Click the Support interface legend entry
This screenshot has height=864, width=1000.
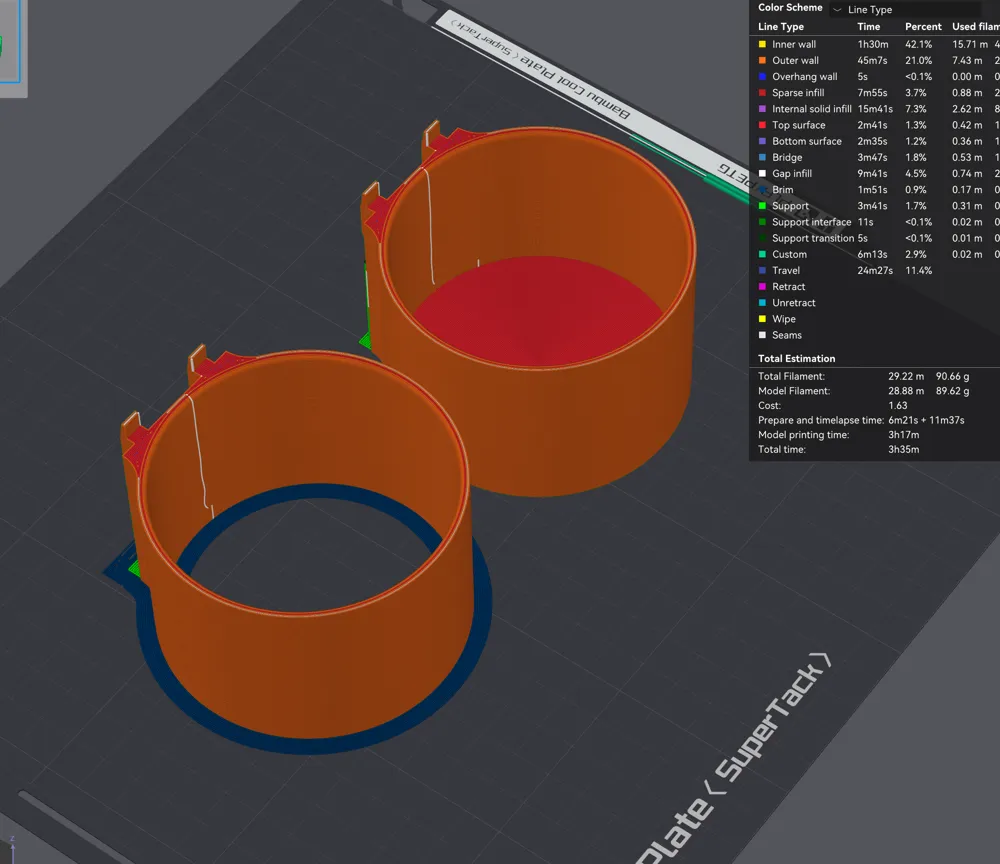pos(811,222)
